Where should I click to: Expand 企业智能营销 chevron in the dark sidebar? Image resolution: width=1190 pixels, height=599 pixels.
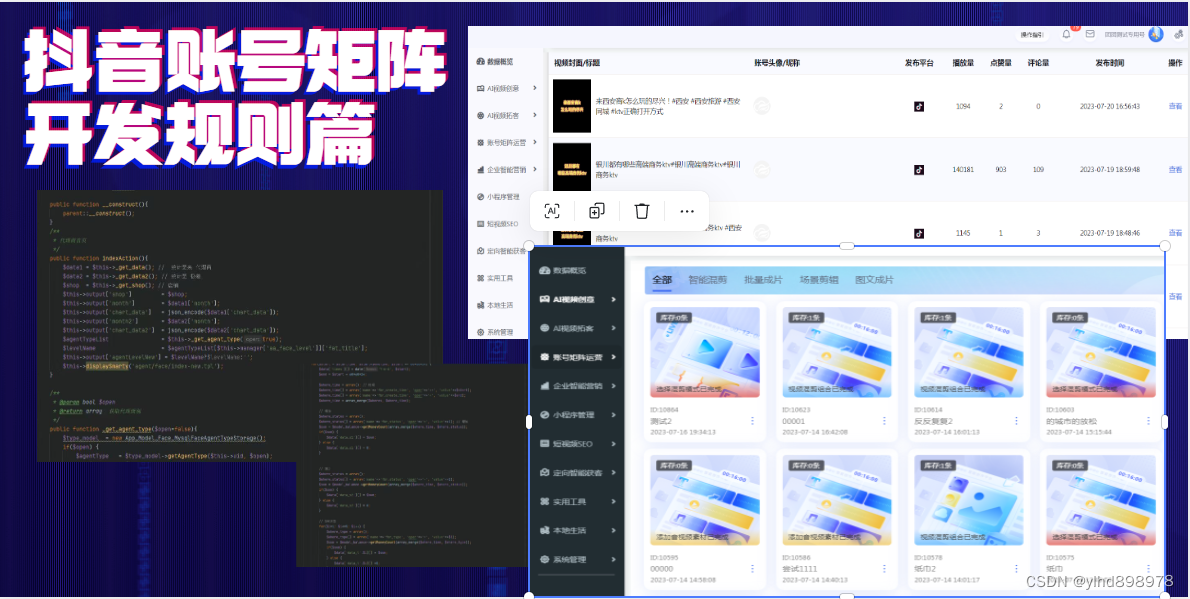coord(612,386)
